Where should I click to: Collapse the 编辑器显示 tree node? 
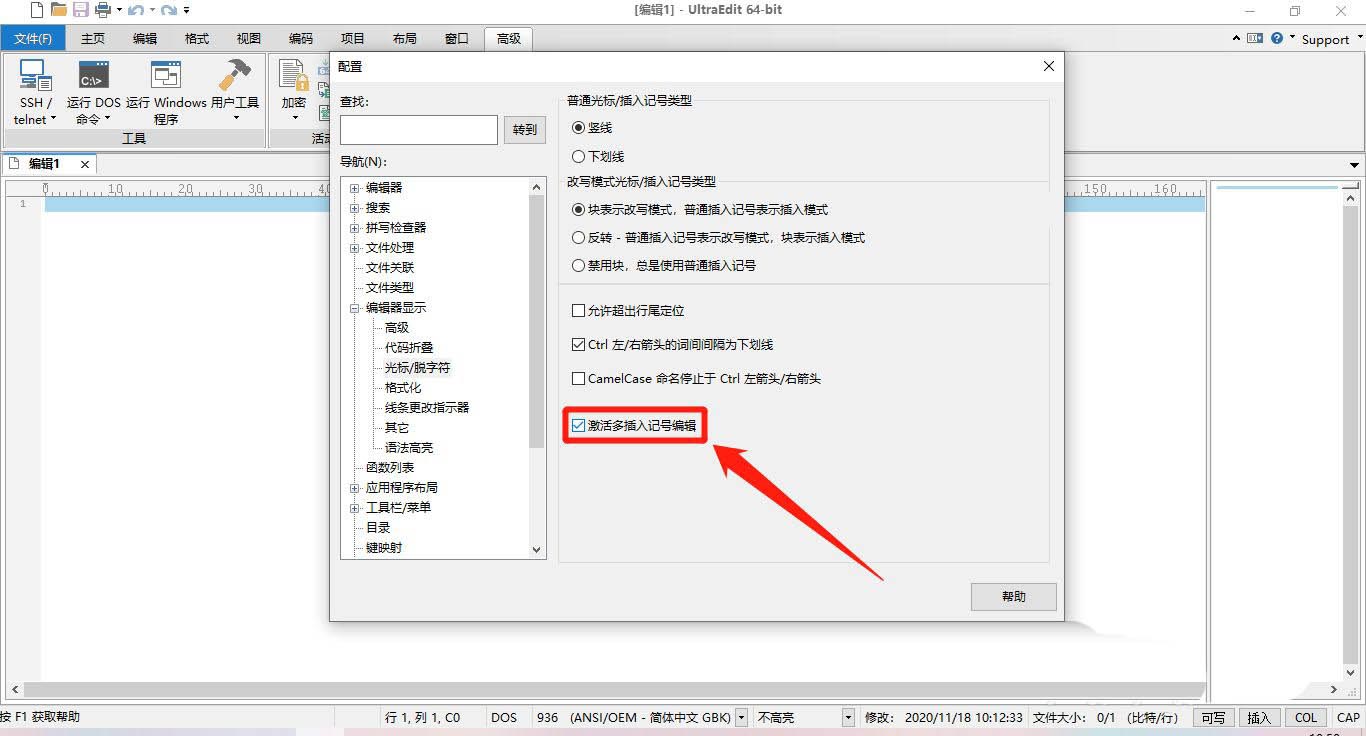pos(354,308)
